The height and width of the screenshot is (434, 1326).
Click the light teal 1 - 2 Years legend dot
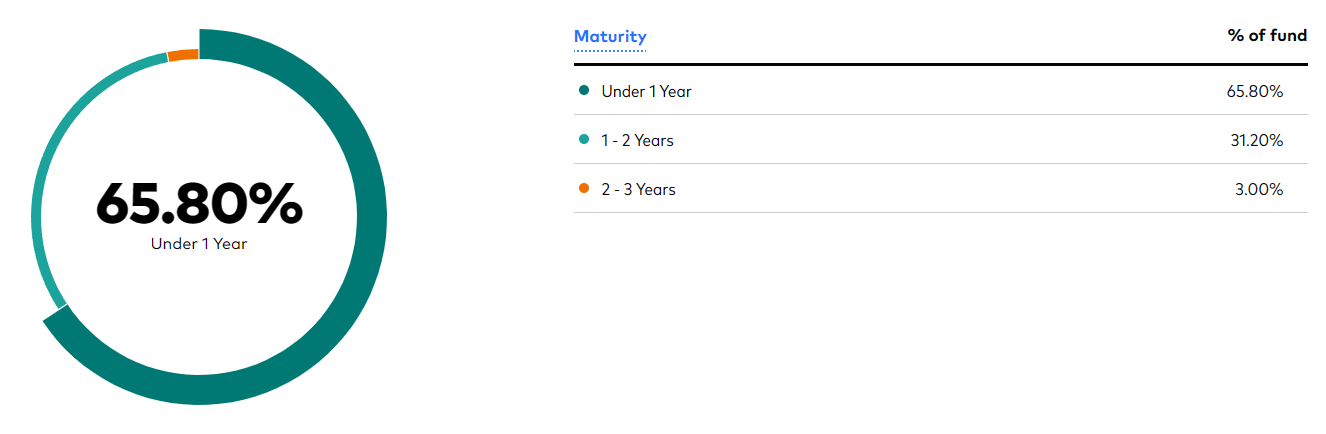pos(584,139)
